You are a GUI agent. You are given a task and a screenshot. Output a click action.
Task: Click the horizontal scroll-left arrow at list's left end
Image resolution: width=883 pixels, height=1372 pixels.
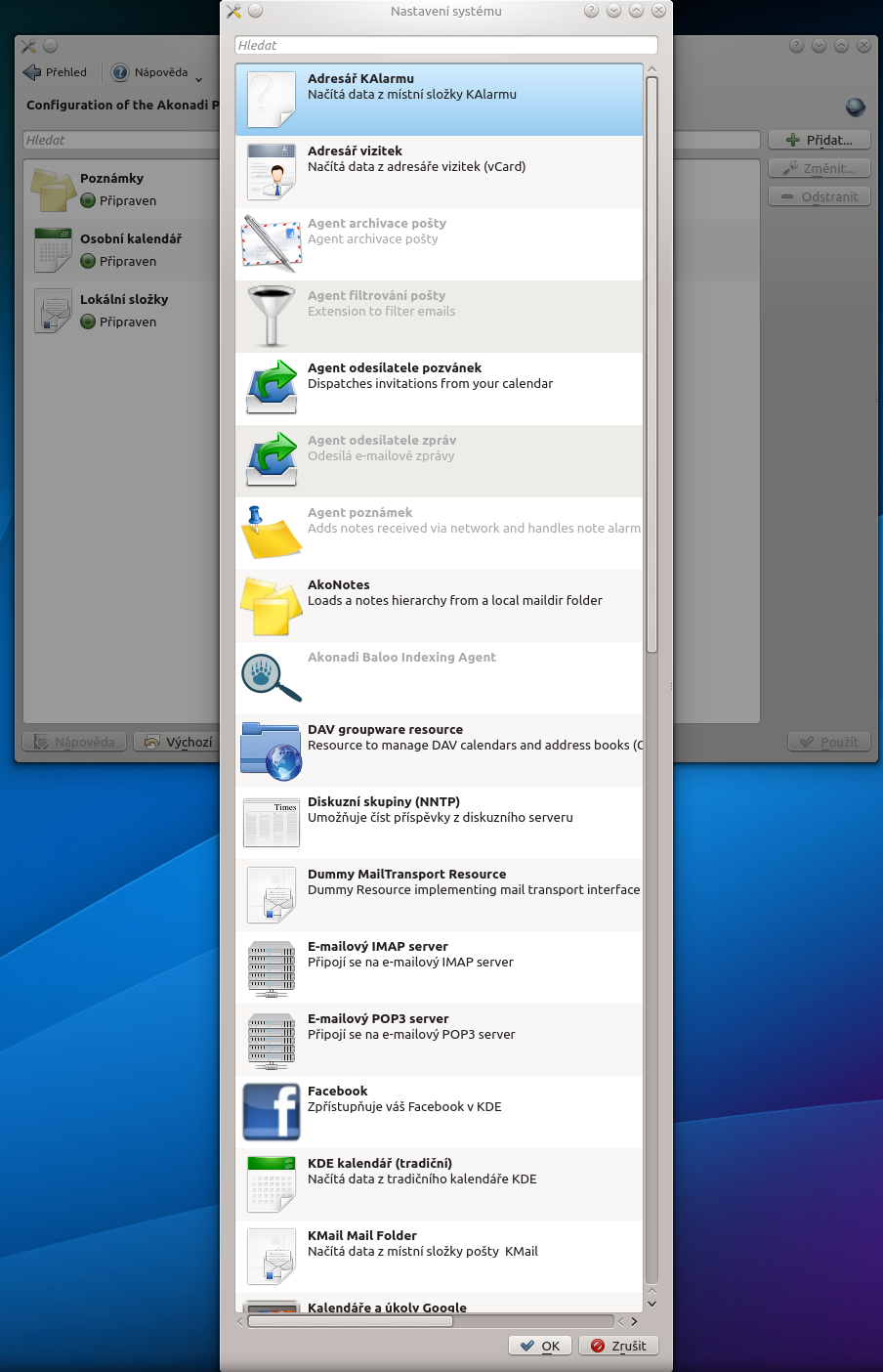(240, 1321)
